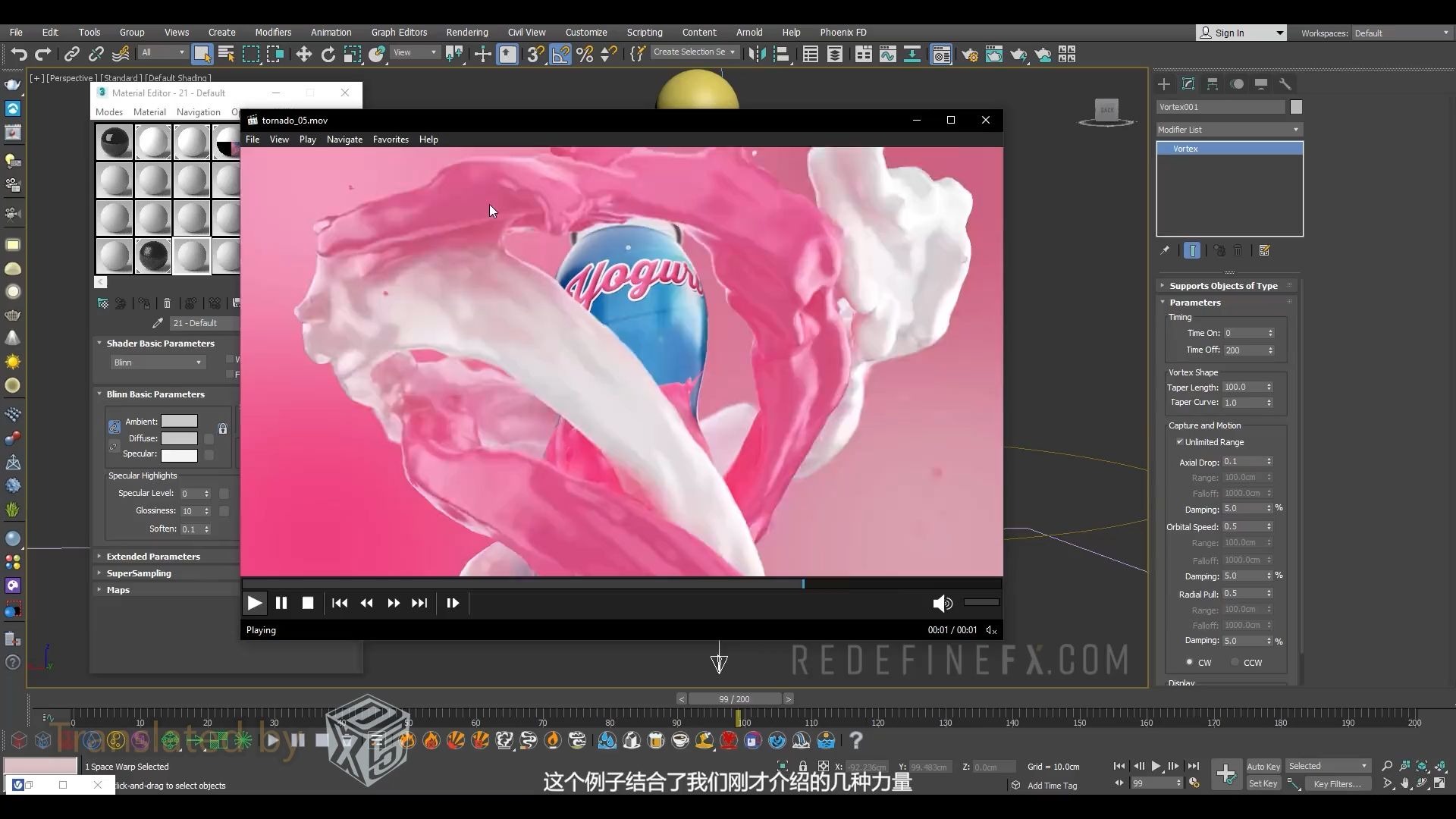Toggle Angle Snap in toolbar
Screen dimensions: 1456x819
pyautogui.click(x=560, y=54)
